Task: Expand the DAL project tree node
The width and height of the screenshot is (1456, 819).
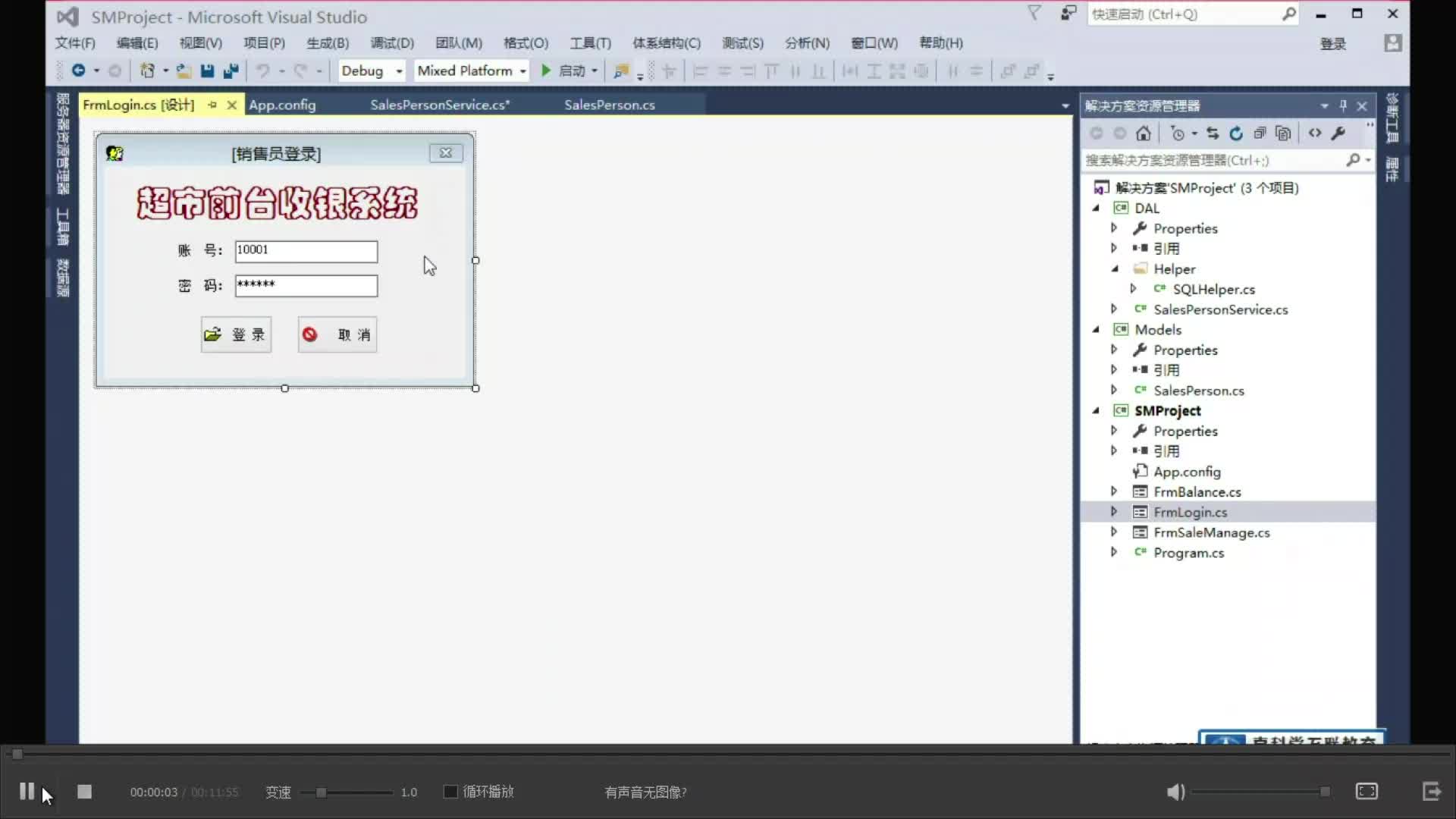Action: [1097, 208]
